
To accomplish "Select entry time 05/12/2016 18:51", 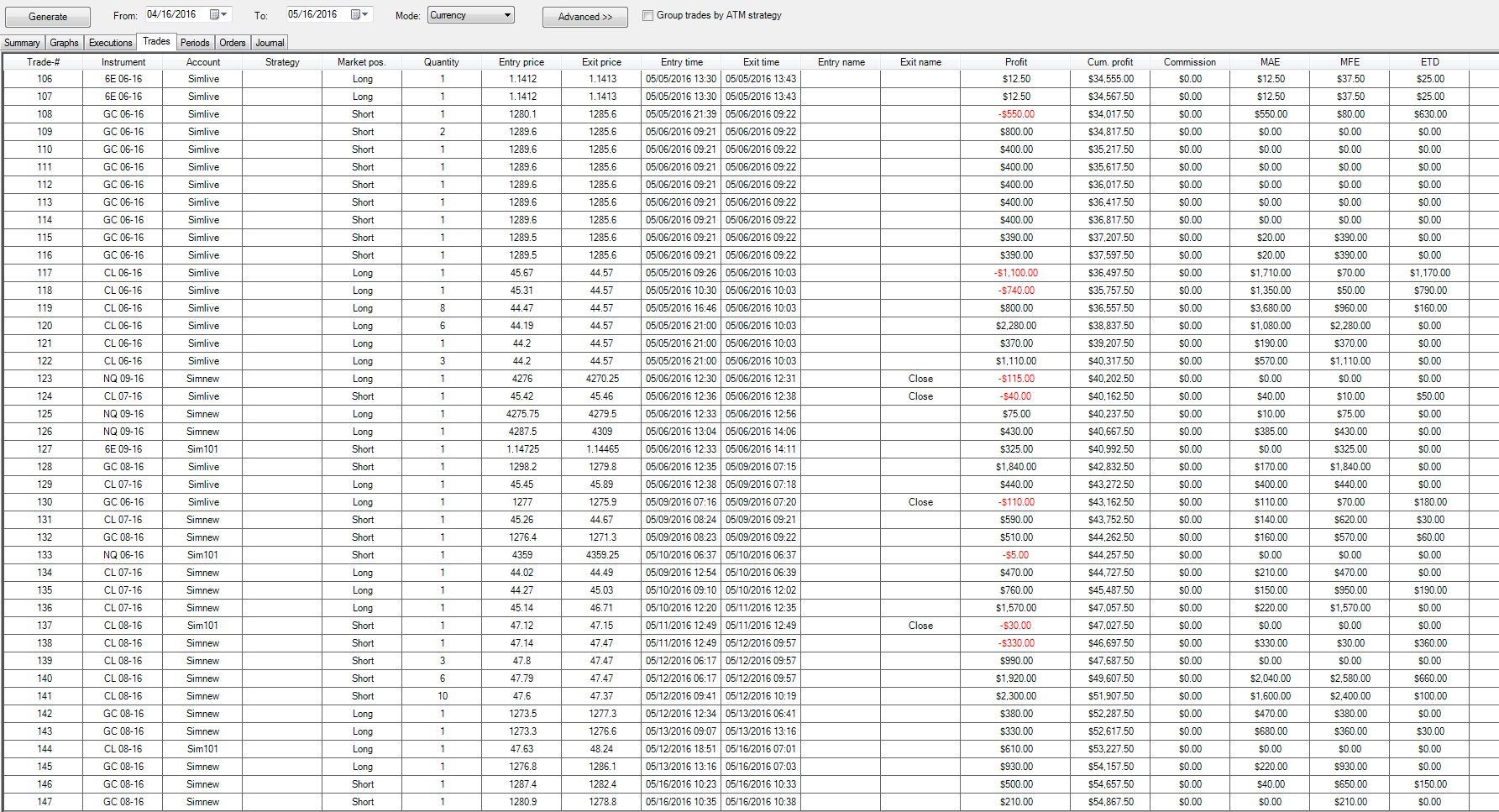I will [681, 749].
